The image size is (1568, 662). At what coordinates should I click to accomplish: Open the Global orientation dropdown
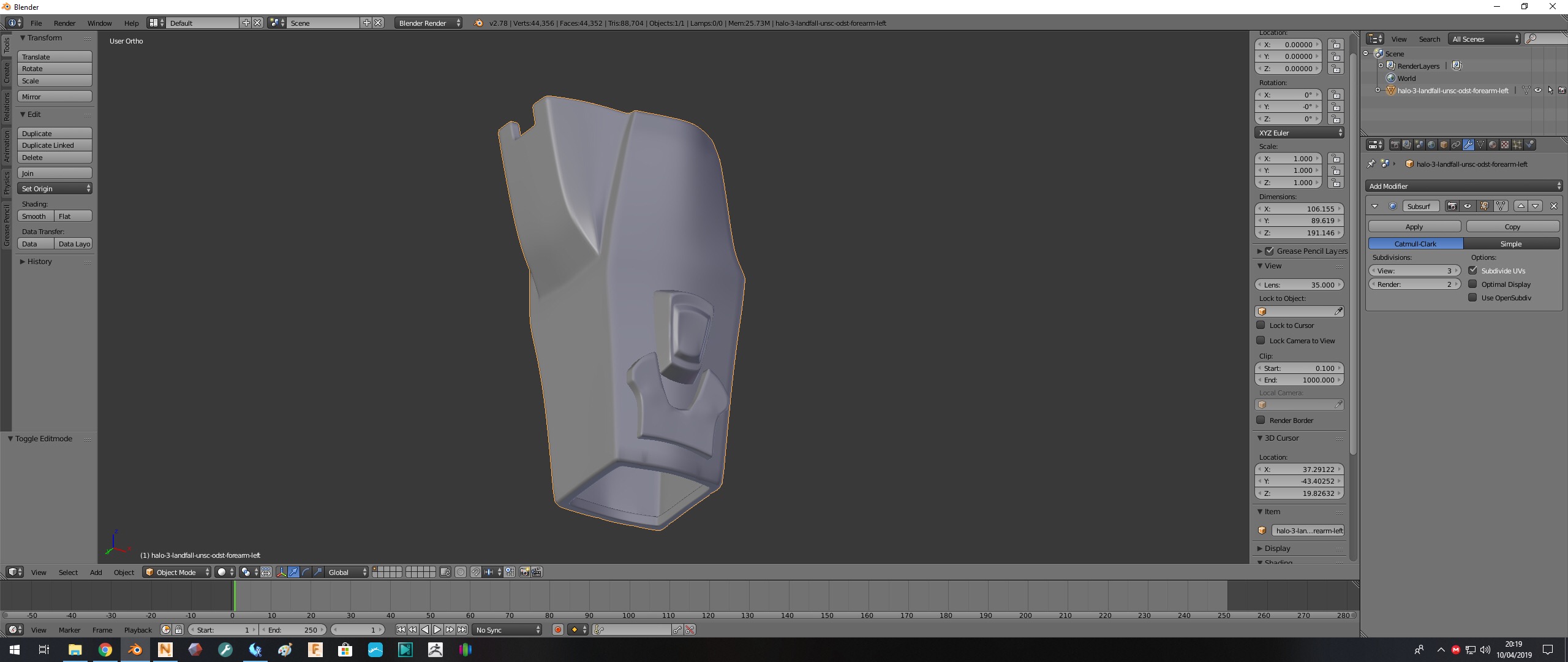346,572
